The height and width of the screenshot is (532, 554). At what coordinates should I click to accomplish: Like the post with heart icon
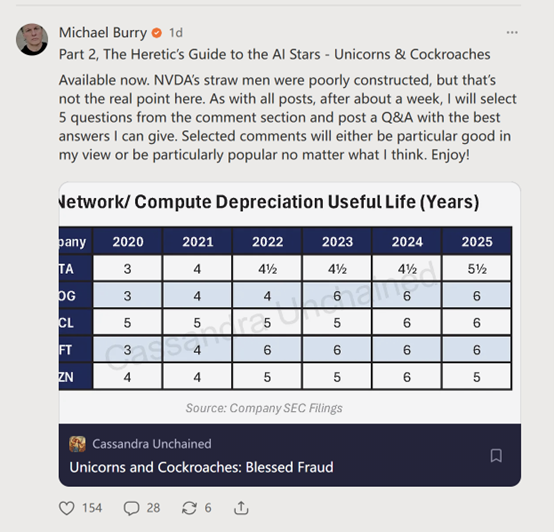pos(66,508)
